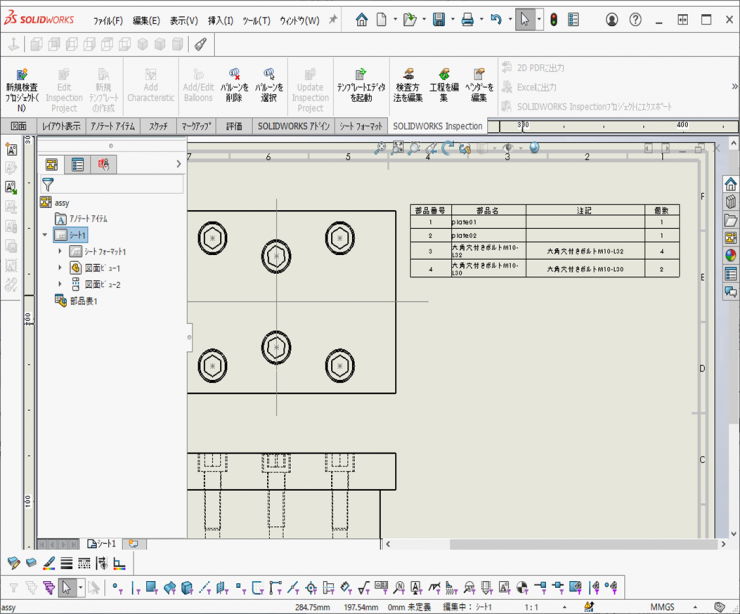Click the Home icon in the title toolbar
740x614 pixels.
tap(361, 19)
